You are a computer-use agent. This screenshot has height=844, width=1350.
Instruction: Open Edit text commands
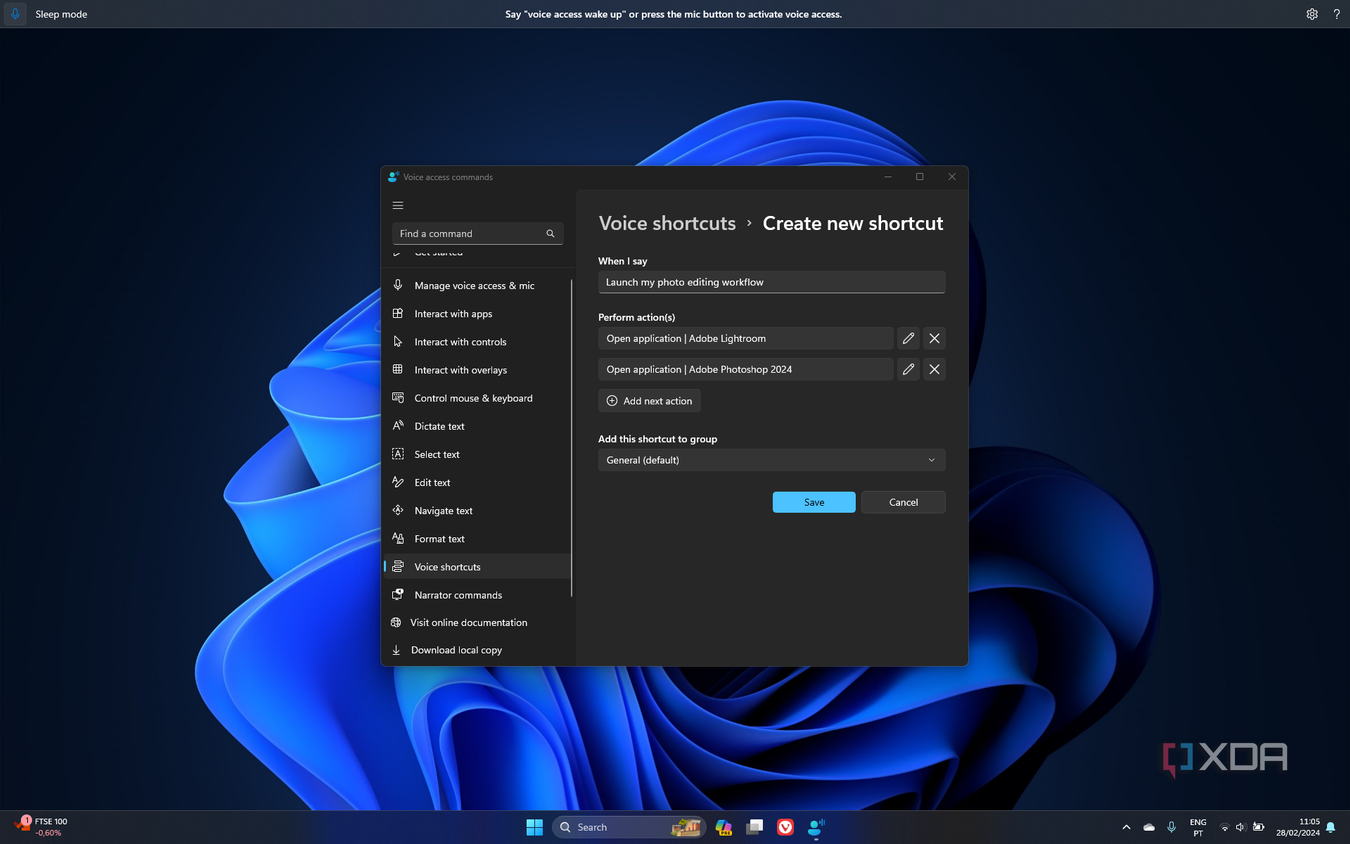tap(477, 482)
